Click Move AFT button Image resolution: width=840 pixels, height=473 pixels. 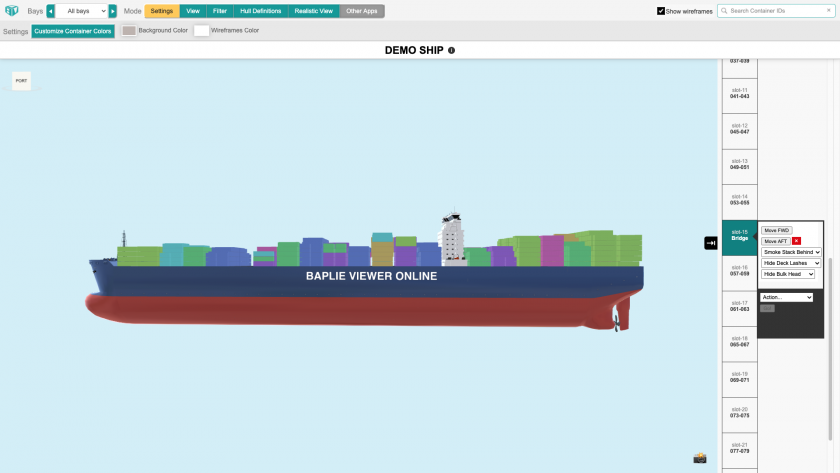click(x=775, y=241)
